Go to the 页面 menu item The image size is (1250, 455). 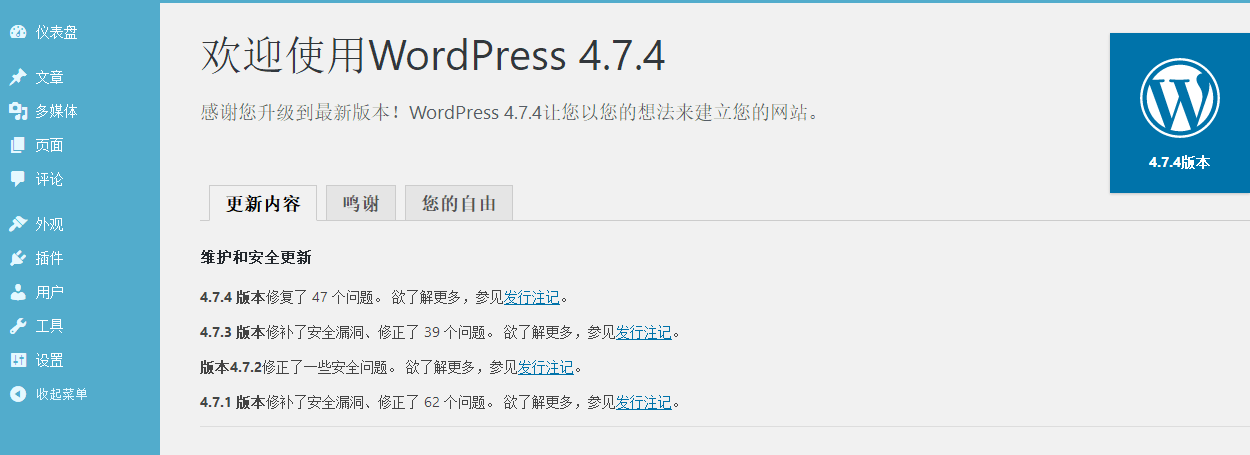click(80, 145)
